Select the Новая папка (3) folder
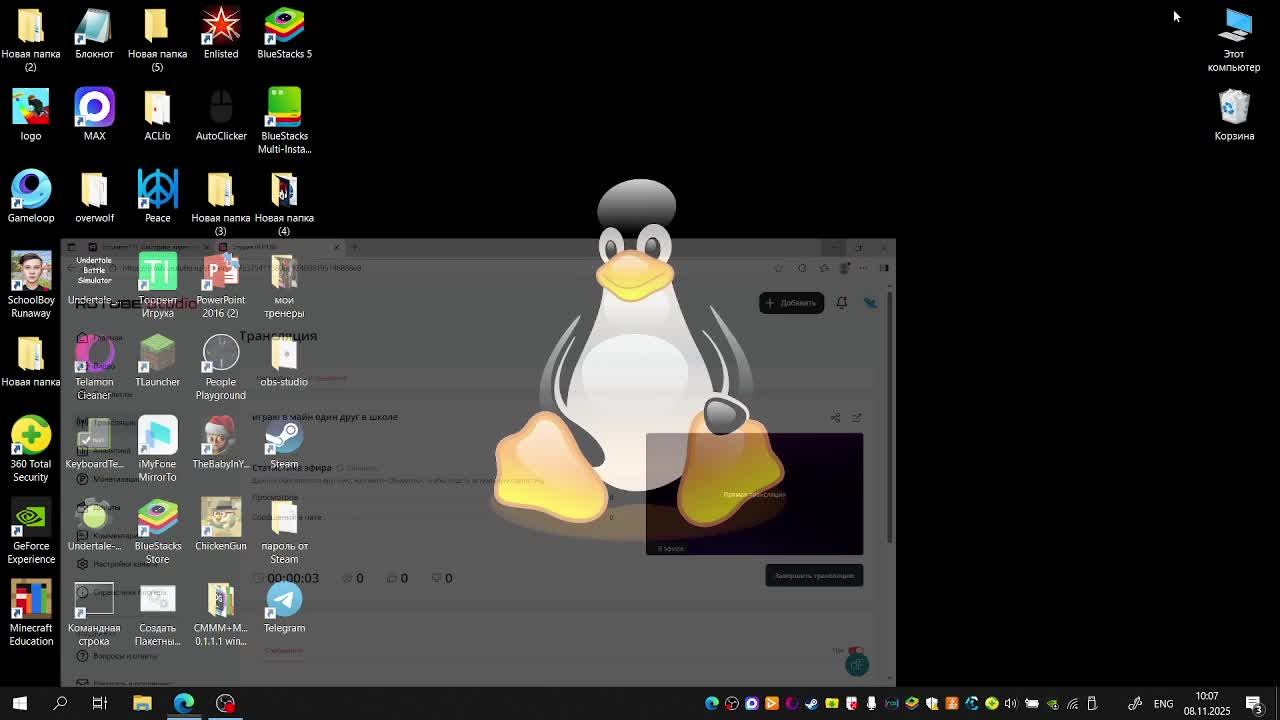The width and height of the screenshot is (1280, 720). click(221, 203)
